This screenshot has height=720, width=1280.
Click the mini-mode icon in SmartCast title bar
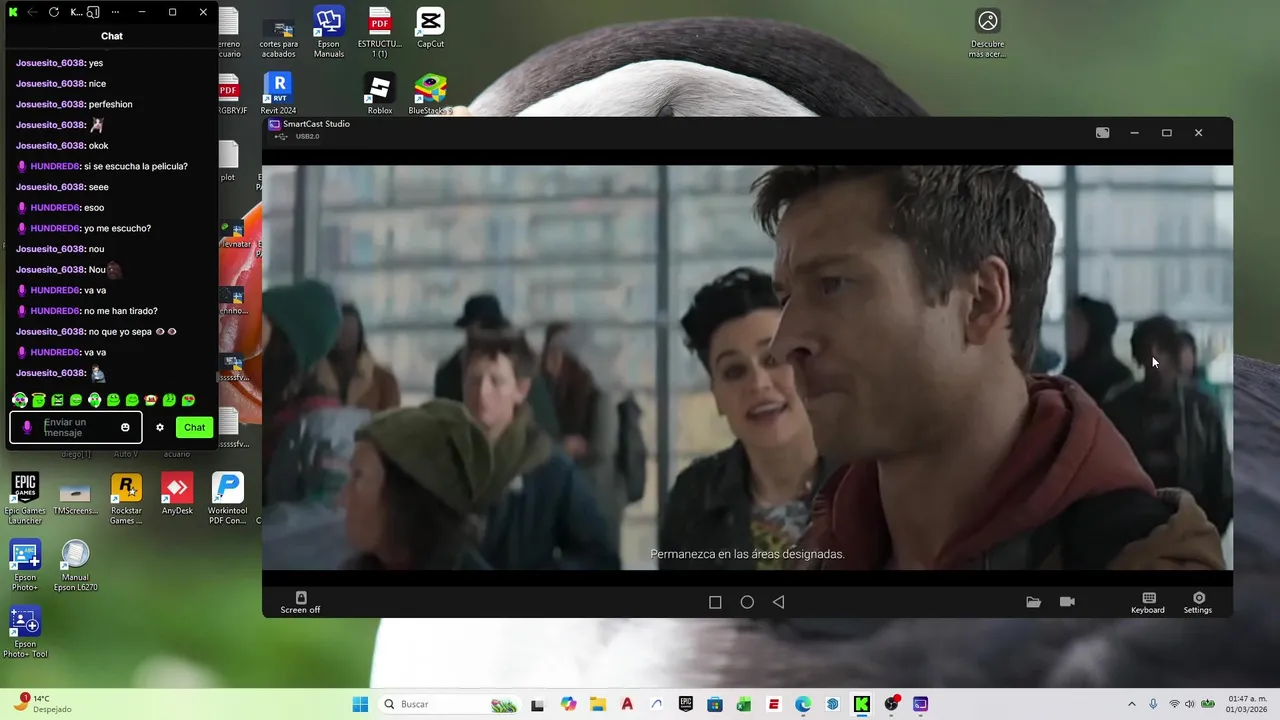1102,133
